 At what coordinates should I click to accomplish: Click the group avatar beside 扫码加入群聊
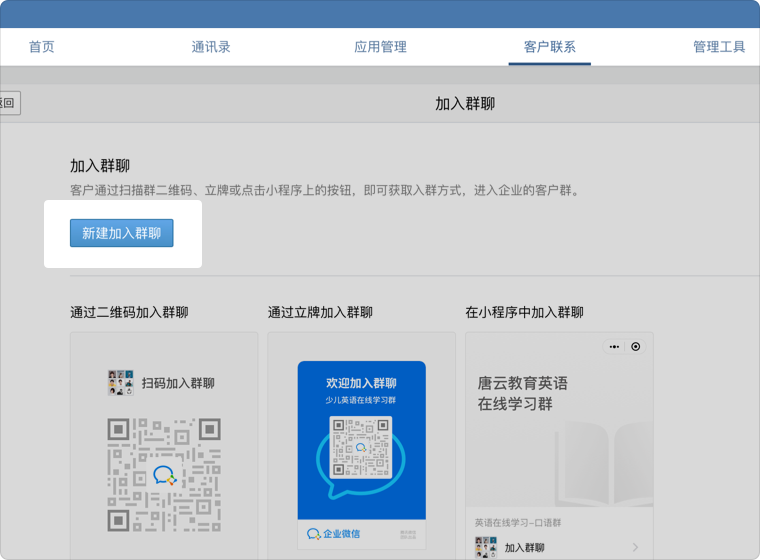[x=121, y=383]
